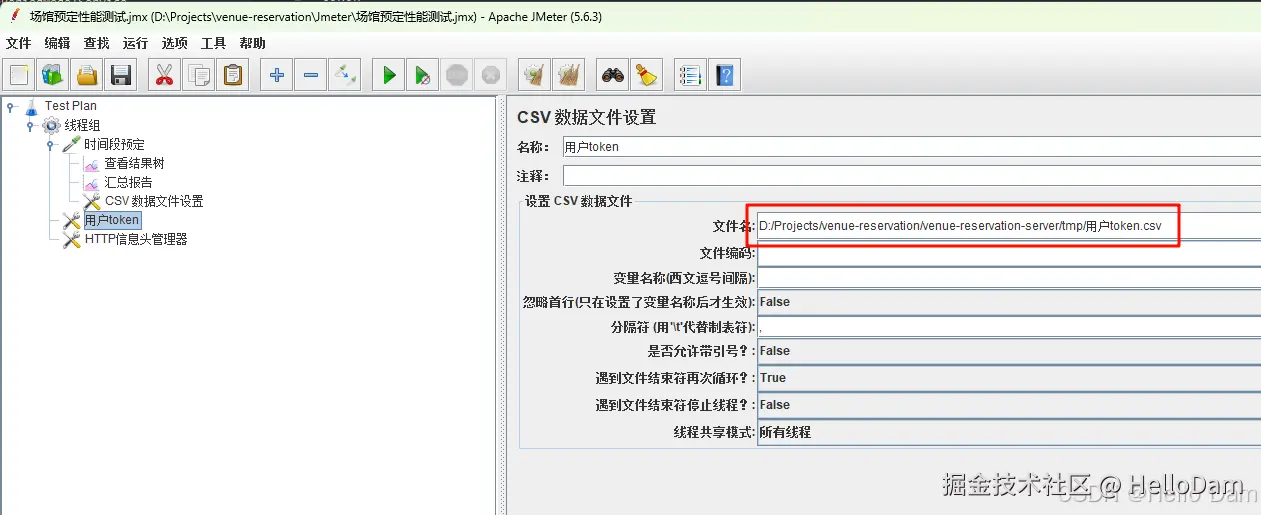Click the 文件名 field with CSV path
This screenshot has width=1261, height=515.
tap(1009, 226)
